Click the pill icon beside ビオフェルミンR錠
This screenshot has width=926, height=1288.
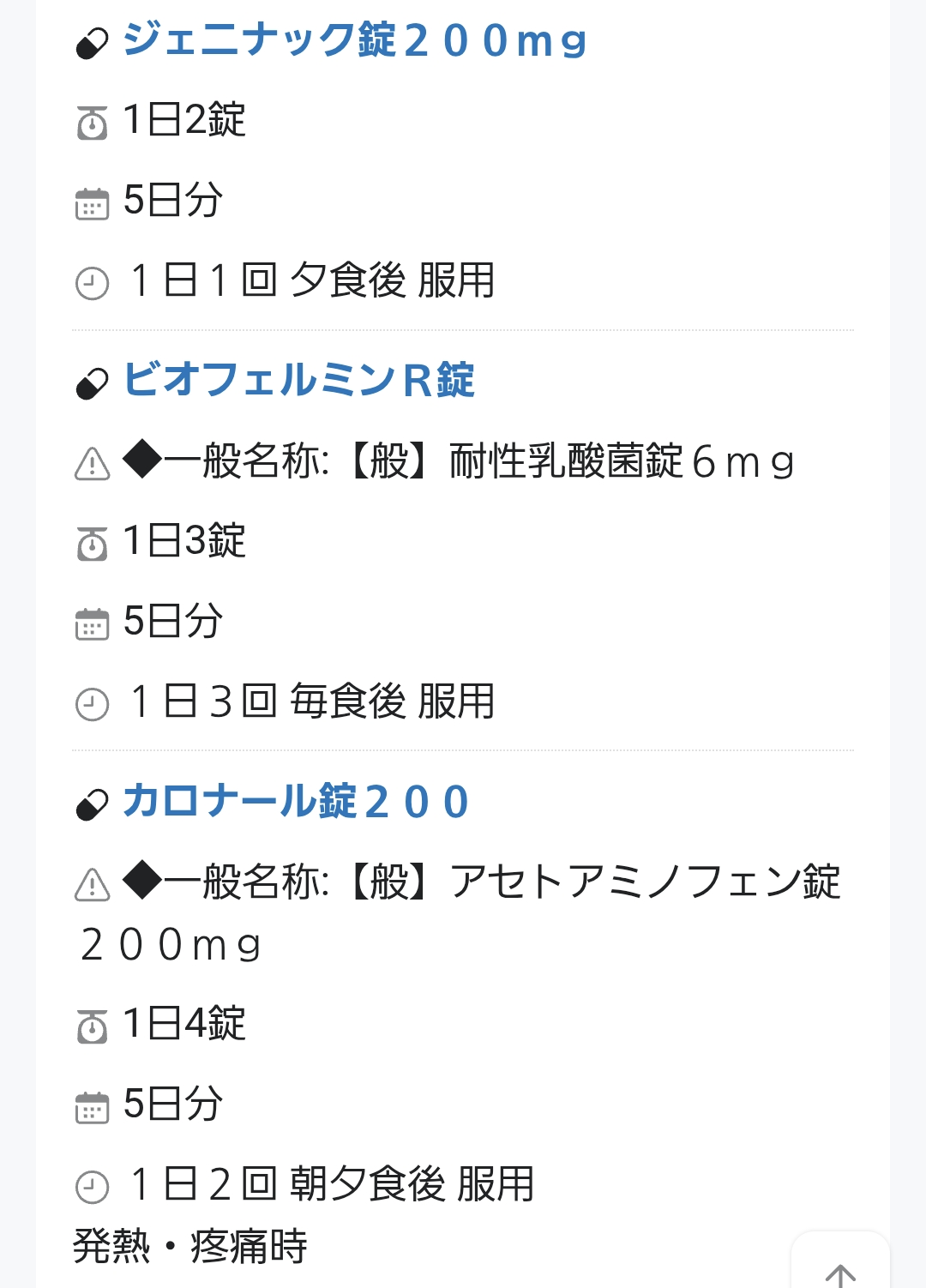click(93, 383)
